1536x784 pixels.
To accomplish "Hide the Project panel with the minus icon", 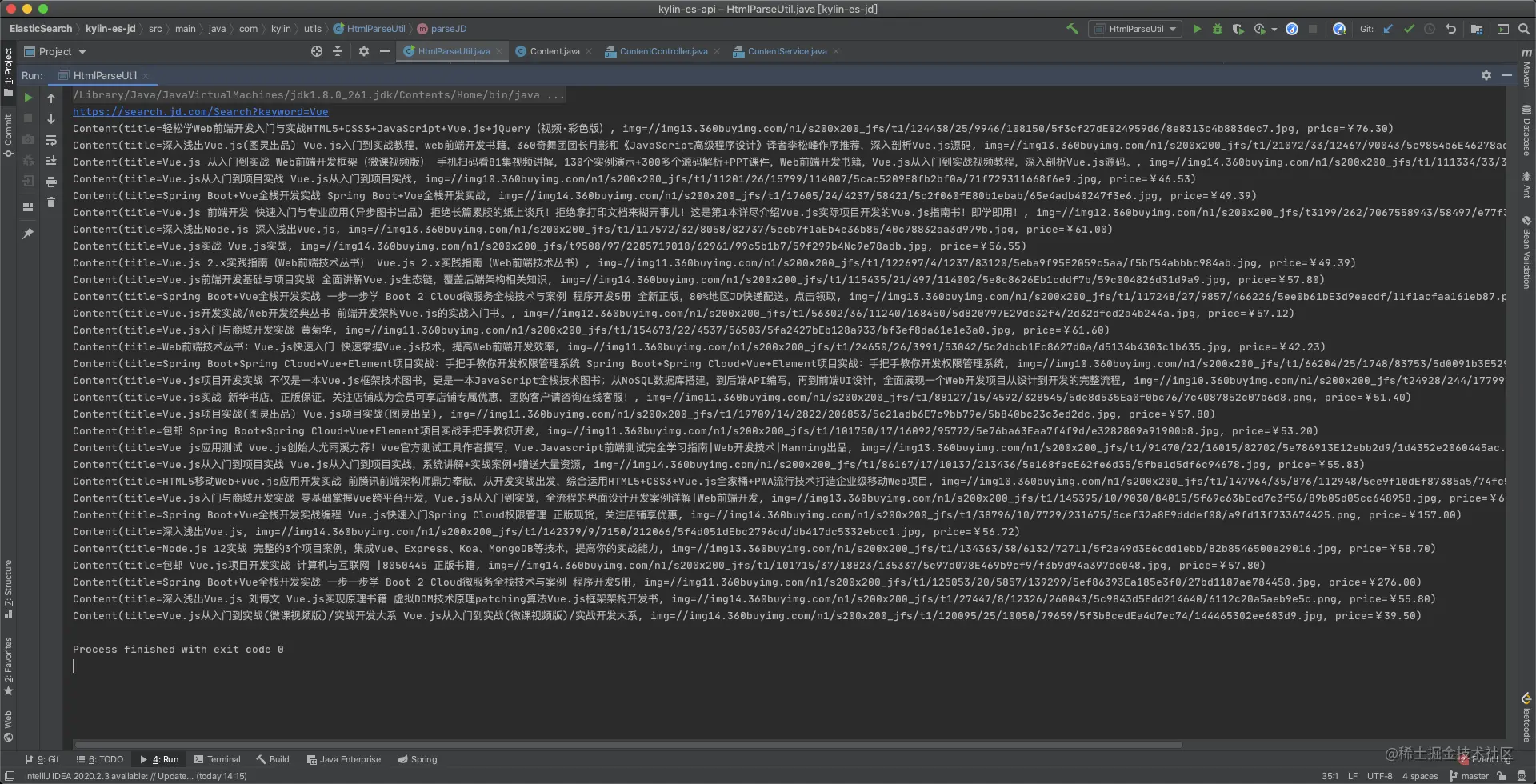I will [x=385, y=51].
